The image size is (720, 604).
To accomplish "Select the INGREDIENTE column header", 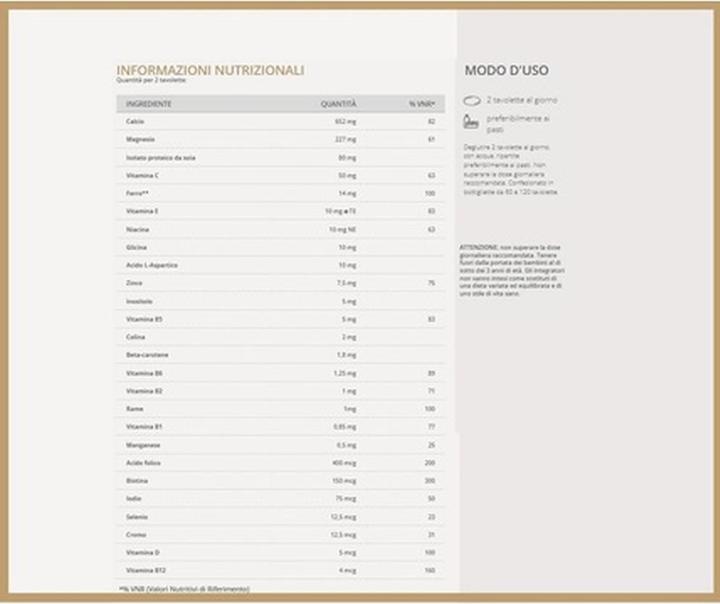I will coord(149,103).
